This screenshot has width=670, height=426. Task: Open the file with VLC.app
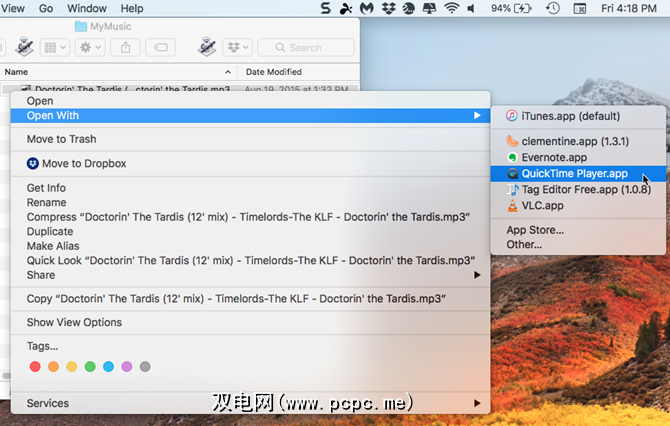tap(578, 206)
